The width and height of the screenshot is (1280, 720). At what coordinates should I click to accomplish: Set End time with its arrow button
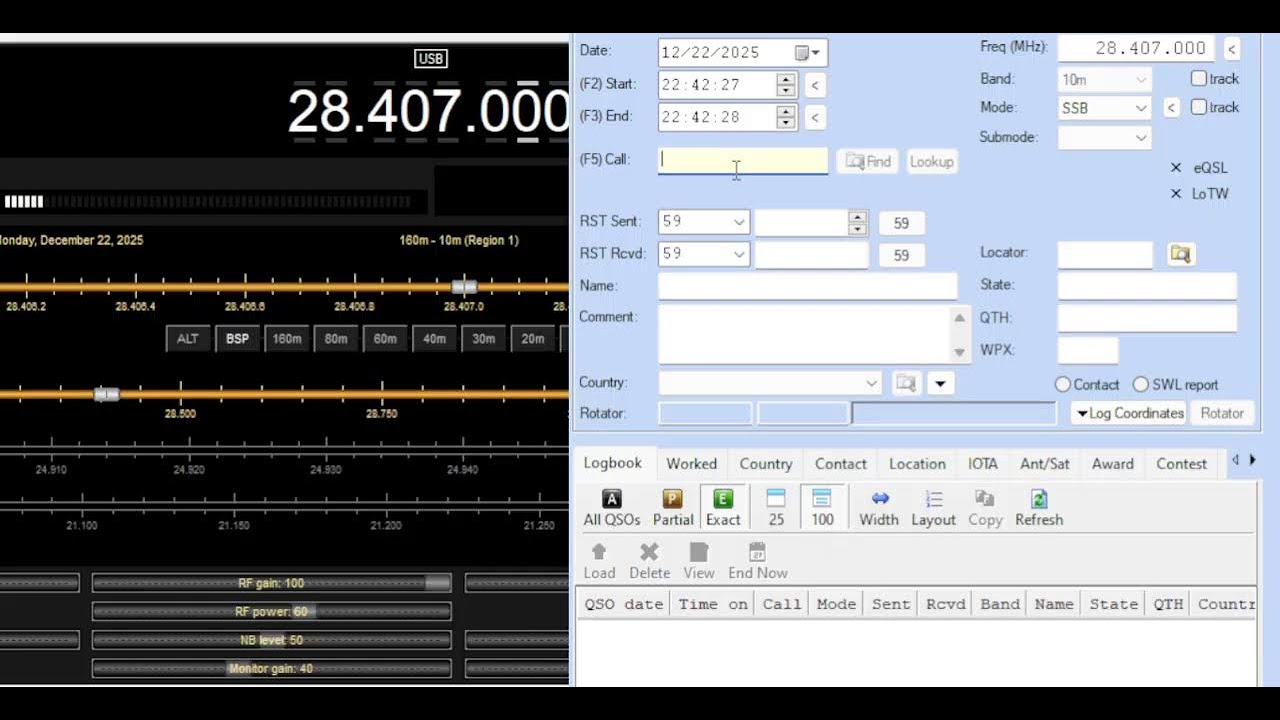[x=815, y=117]
